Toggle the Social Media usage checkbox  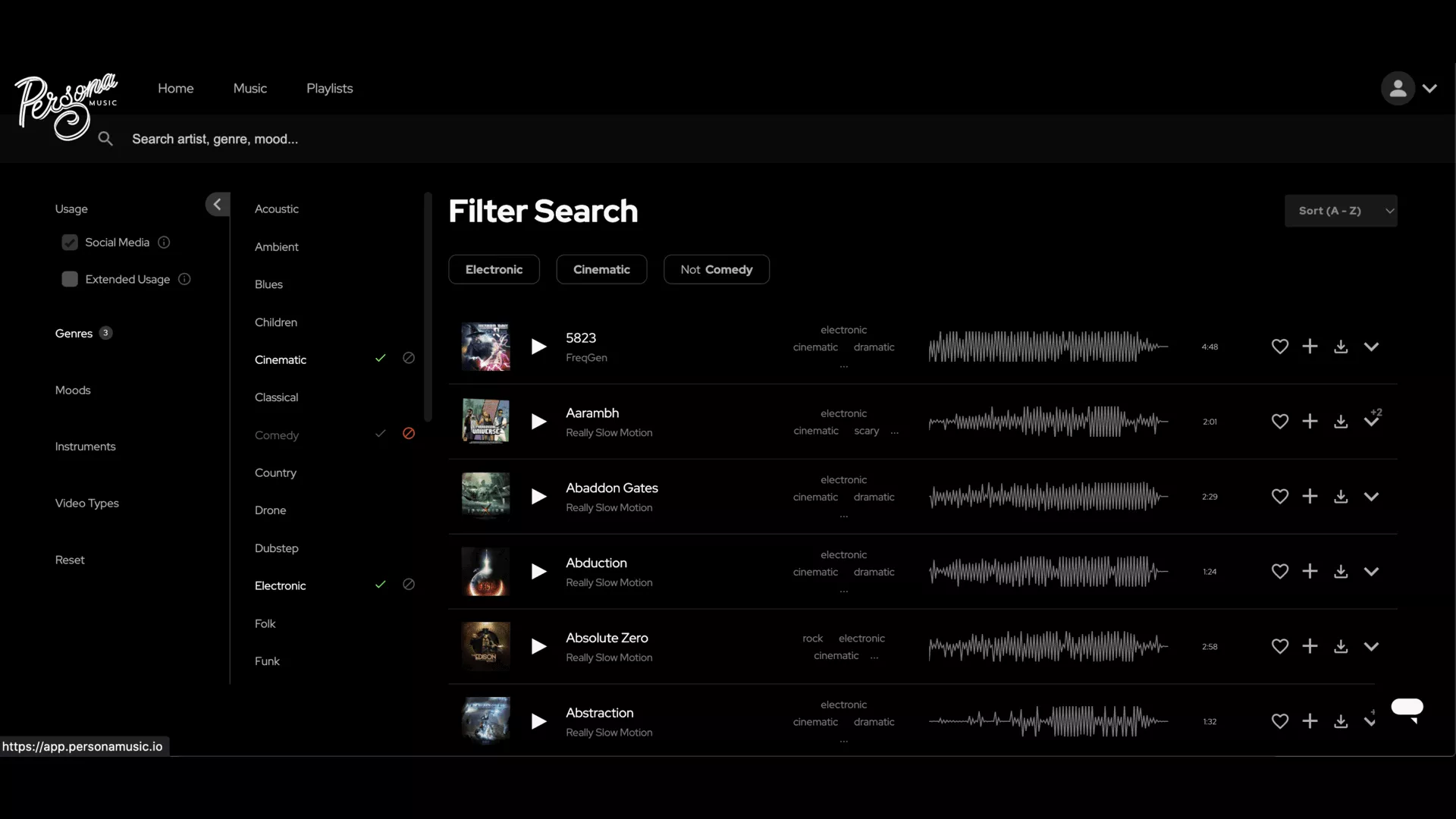(x=70, y=243)
